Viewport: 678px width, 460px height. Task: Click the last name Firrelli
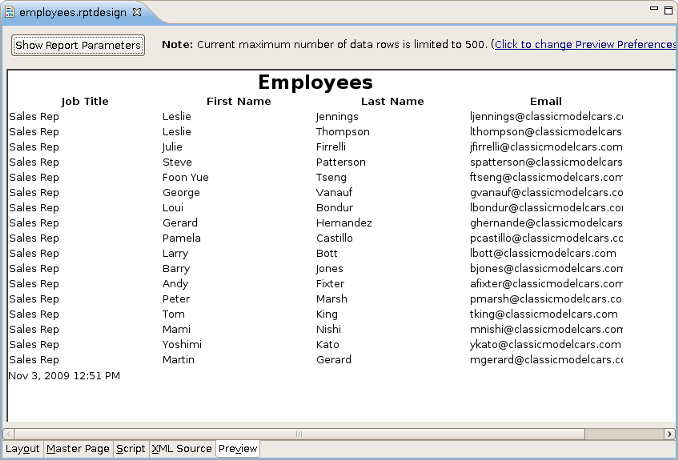[331, 147]
